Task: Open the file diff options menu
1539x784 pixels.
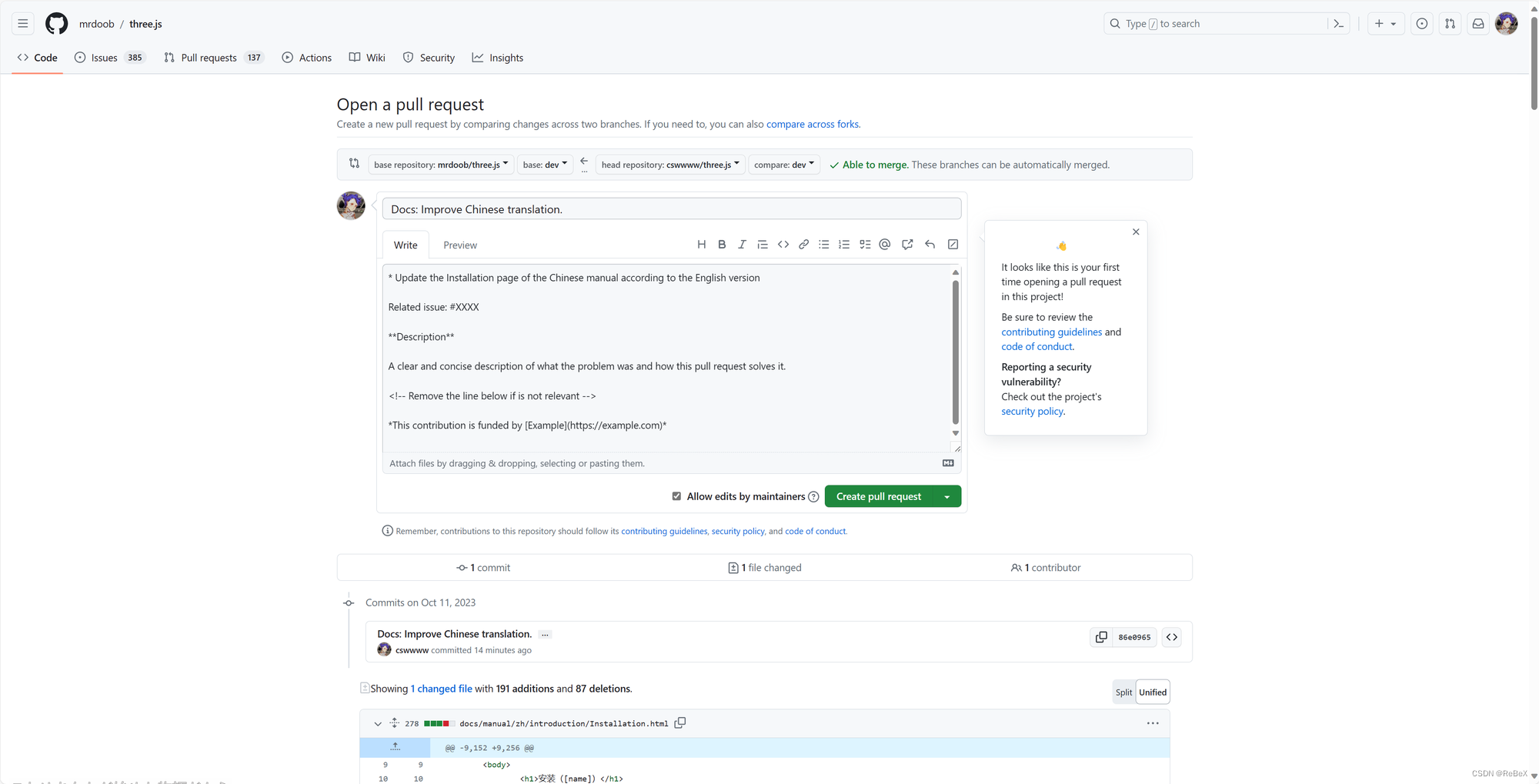Action: (x=1153, y=723)
